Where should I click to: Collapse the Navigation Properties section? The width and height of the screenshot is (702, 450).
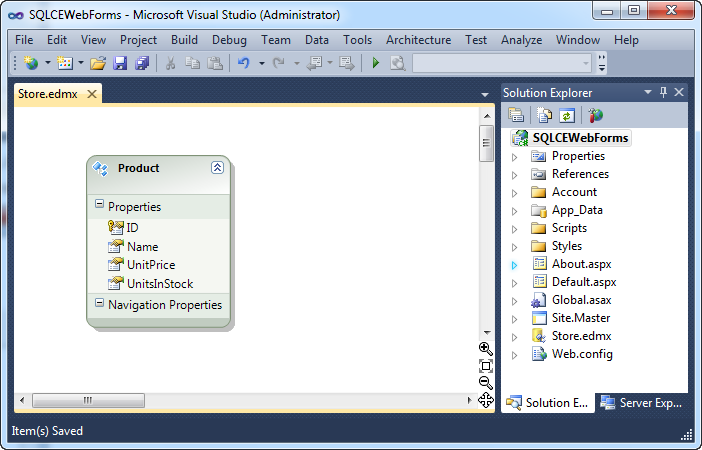(99, 303)
